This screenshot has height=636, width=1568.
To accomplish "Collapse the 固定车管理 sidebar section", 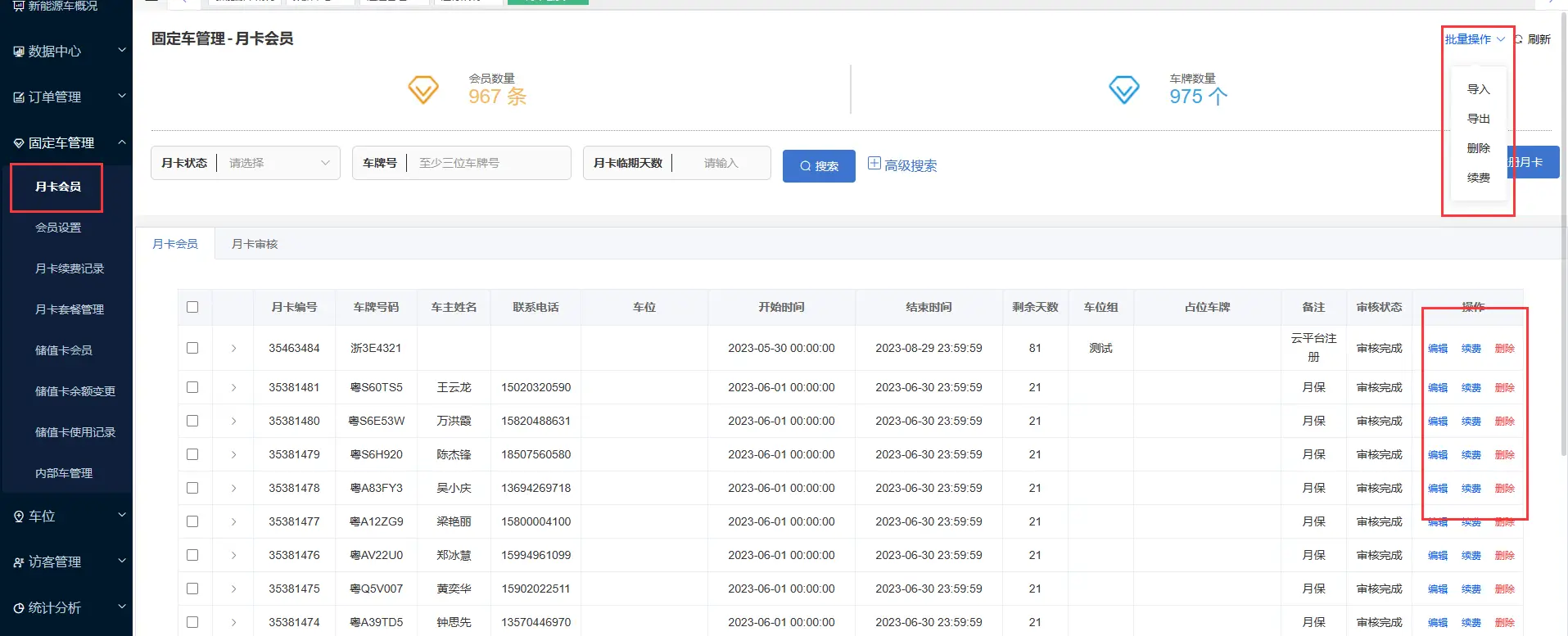I will [x=121, y=142].
